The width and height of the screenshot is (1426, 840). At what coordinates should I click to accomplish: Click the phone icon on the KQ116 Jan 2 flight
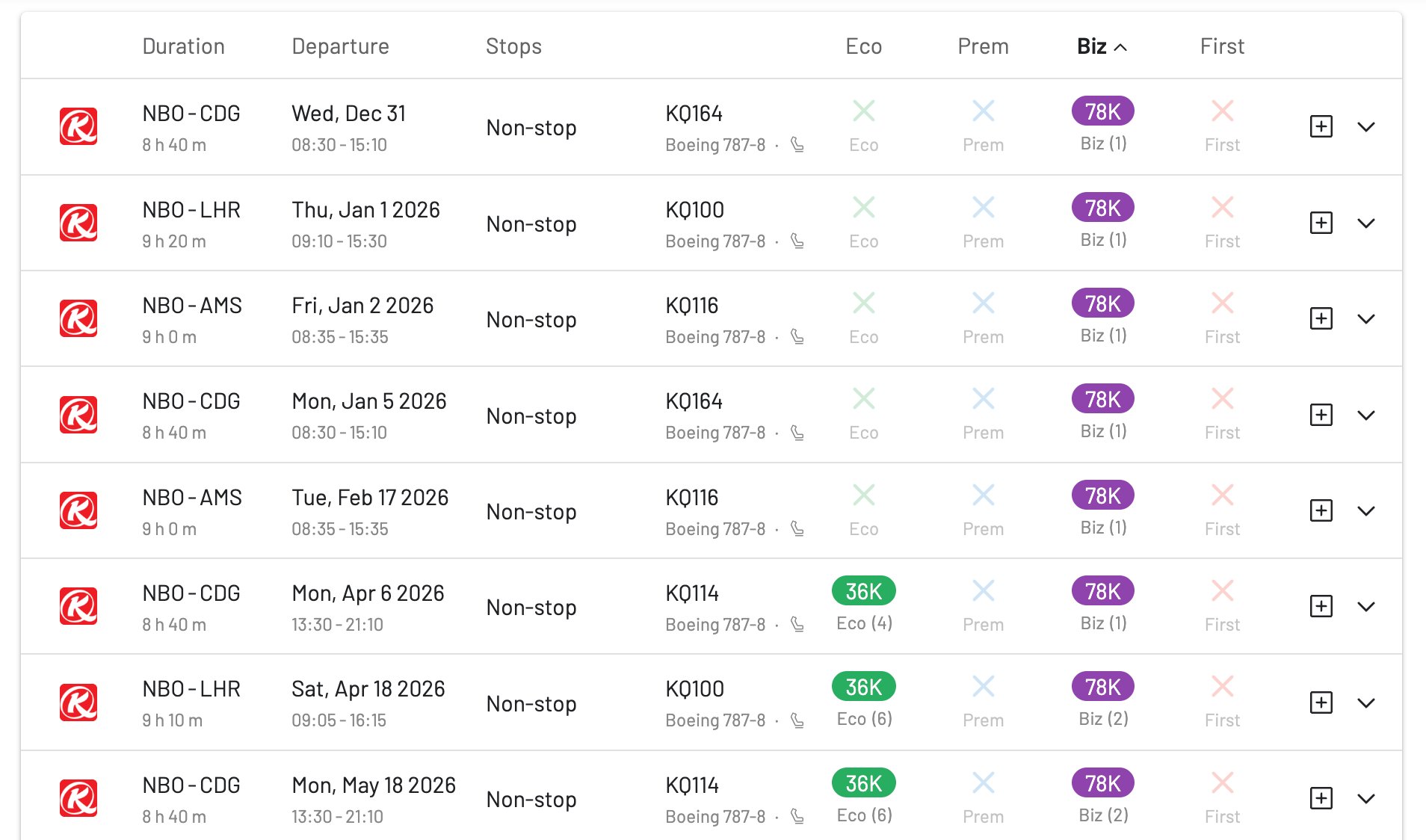click(x=798, y=337)
